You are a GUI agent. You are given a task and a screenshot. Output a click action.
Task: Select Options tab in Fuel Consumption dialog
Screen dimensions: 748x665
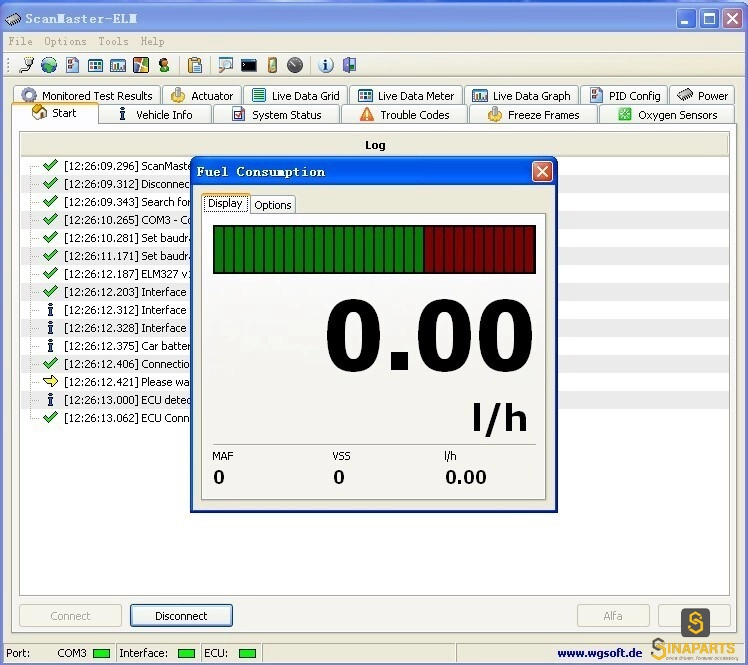[x=273, y=205]
